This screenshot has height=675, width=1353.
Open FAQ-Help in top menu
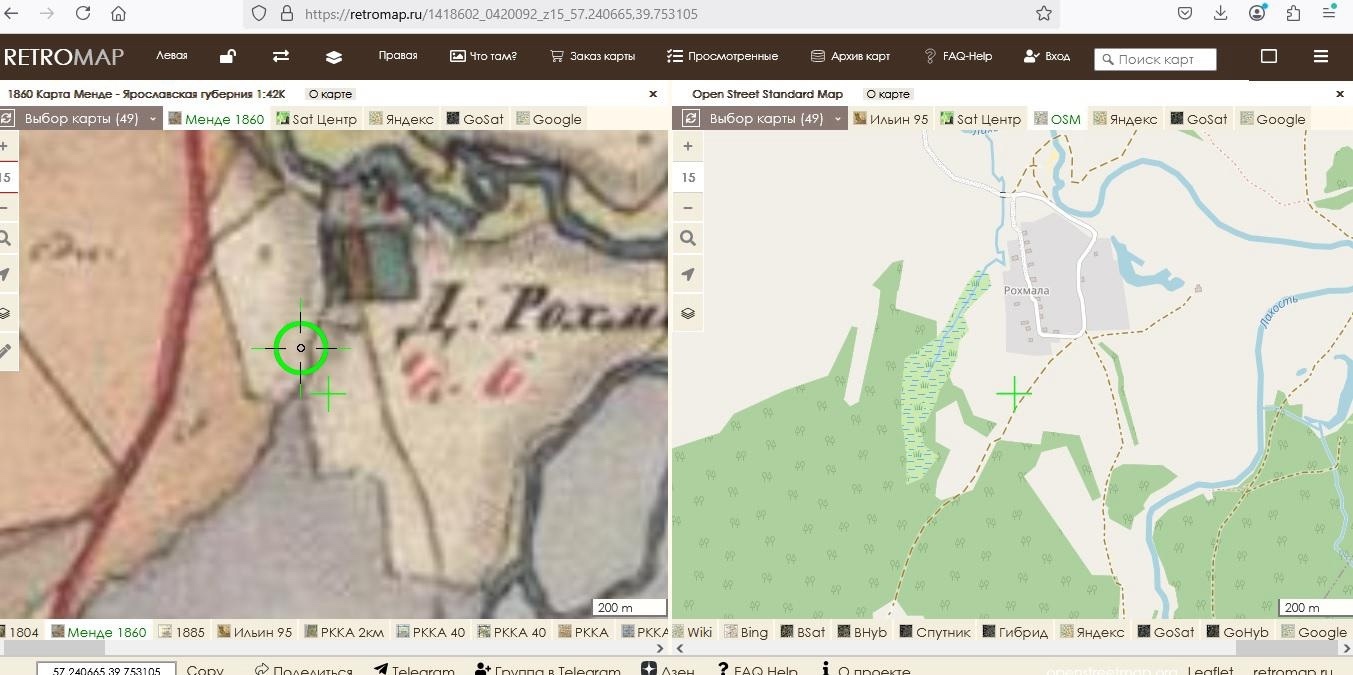tap(957, 56)
